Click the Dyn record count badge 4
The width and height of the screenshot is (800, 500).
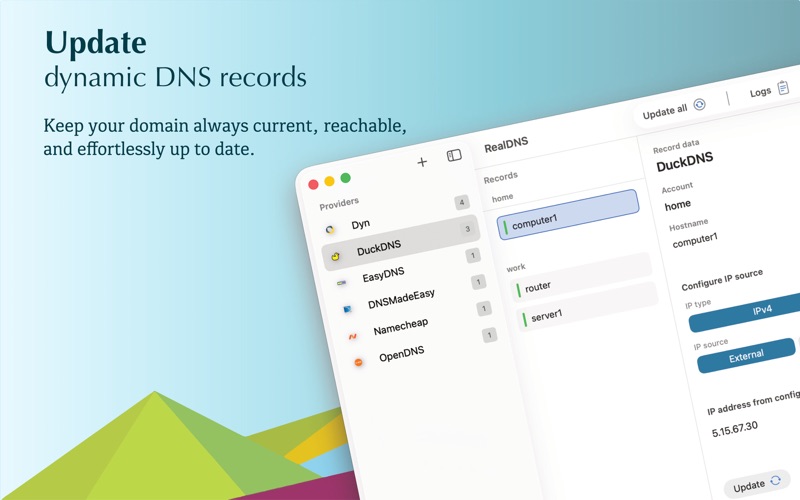462,203
